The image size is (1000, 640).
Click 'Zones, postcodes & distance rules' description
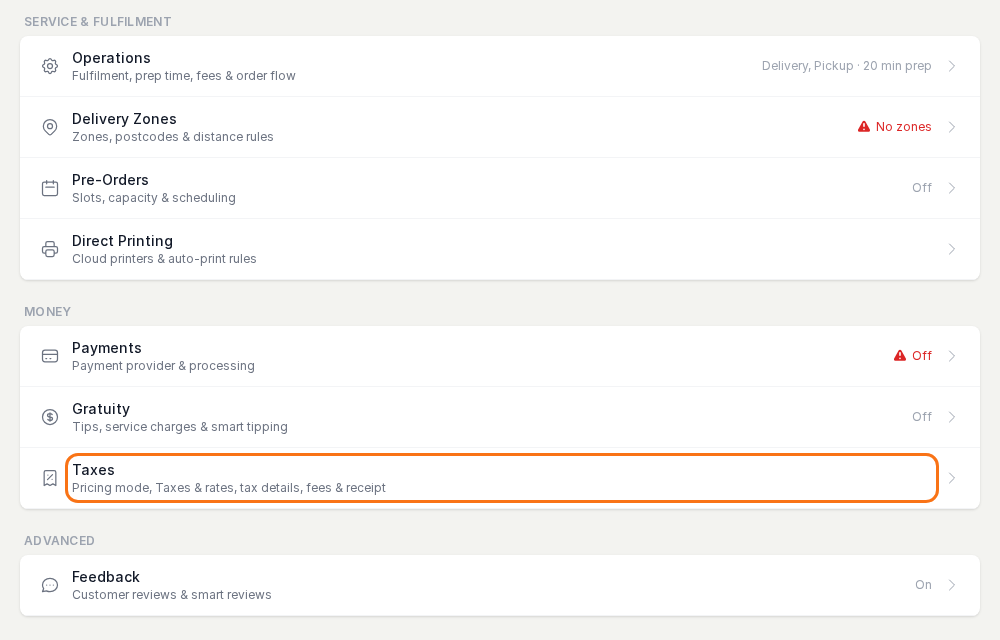(173, 137)
